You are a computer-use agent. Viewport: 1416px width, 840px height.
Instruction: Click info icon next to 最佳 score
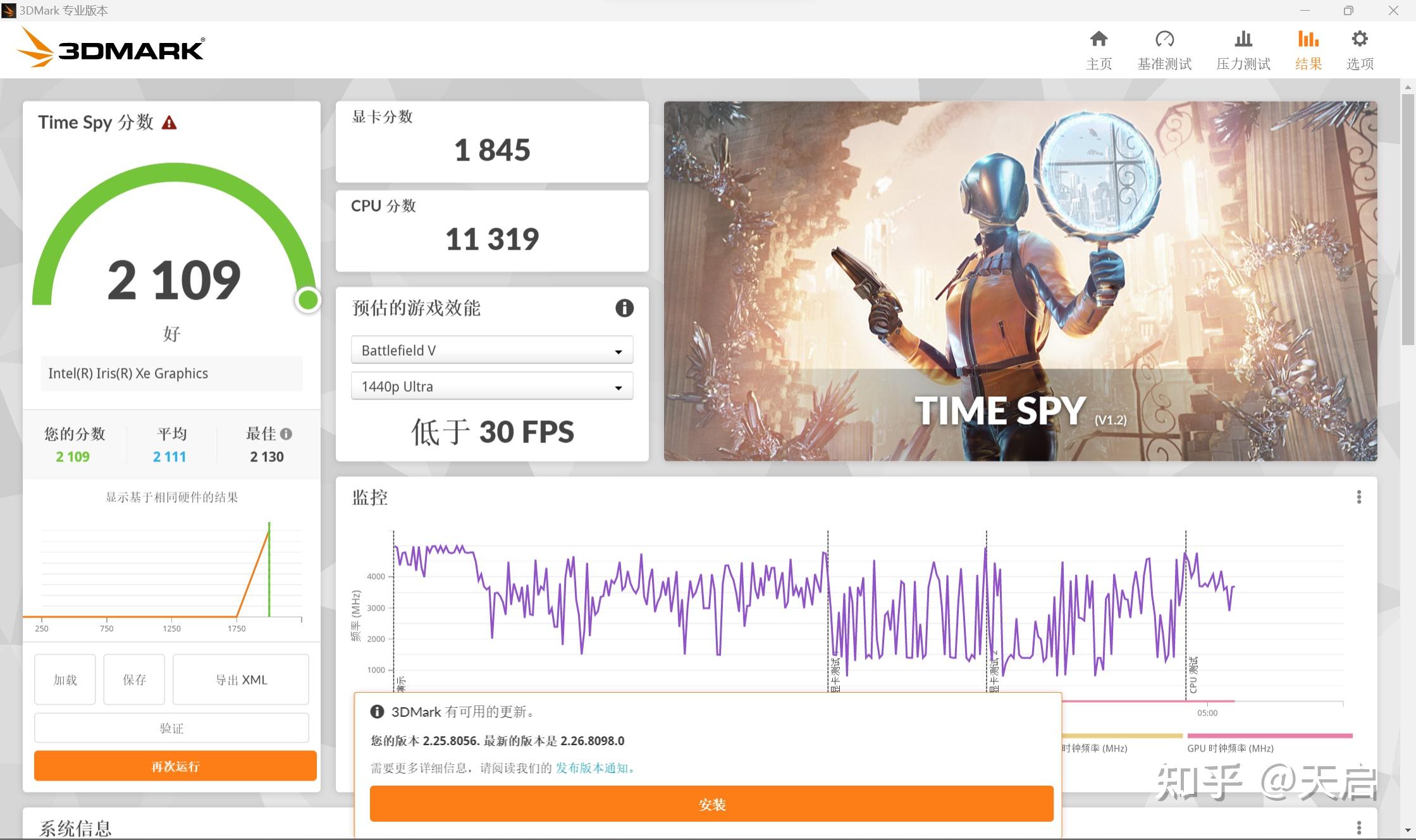(x=286, y=434)
